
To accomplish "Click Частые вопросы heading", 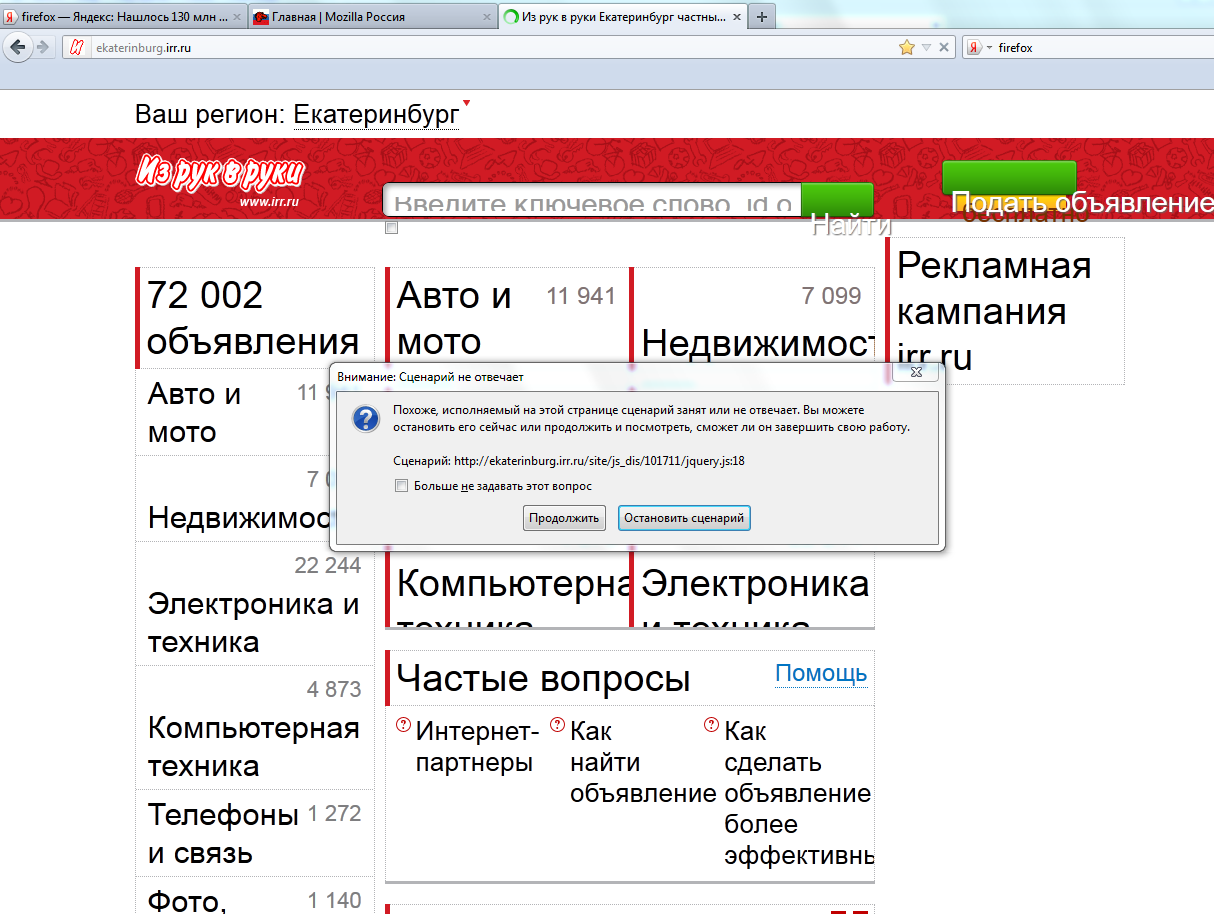I will [x=543, y=678].
